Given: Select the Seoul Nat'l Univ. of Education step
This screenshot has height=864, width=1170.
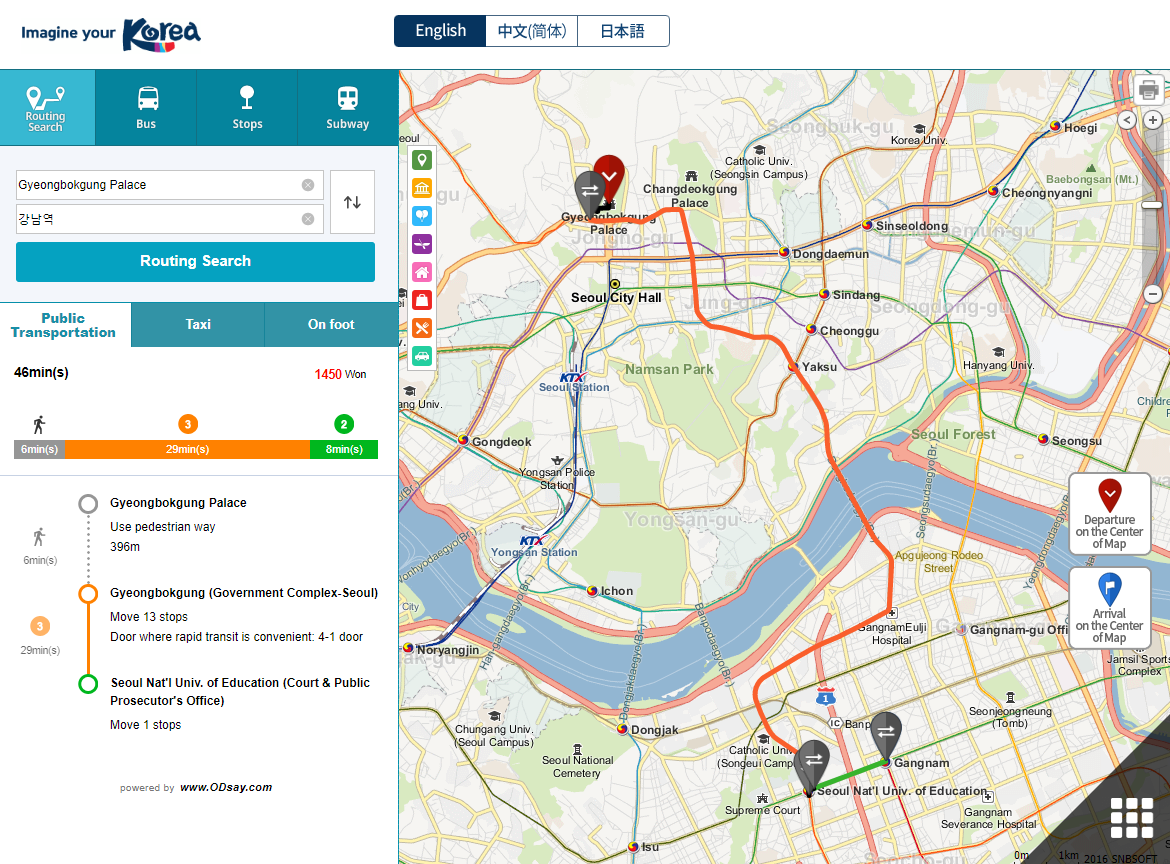Looking at the screenshot, I should (x=240, y=692).
